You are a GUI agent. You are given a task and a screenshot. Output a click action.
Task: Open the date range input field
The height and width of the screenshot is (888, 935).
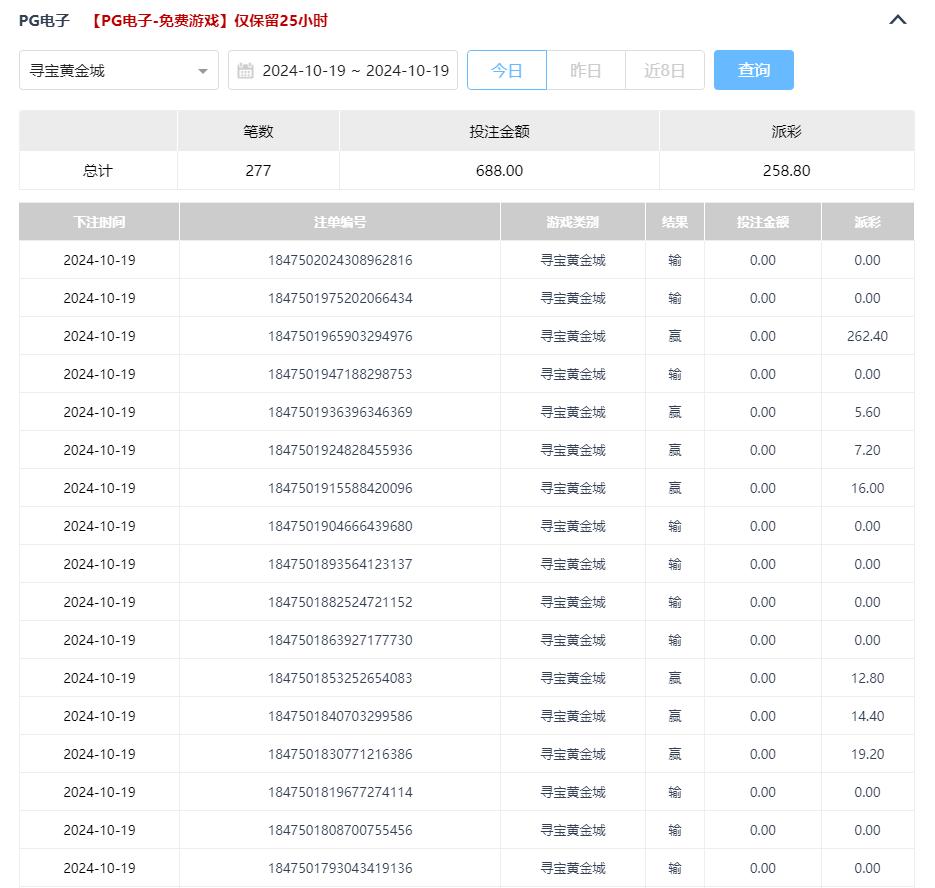(x=354, y=71)
